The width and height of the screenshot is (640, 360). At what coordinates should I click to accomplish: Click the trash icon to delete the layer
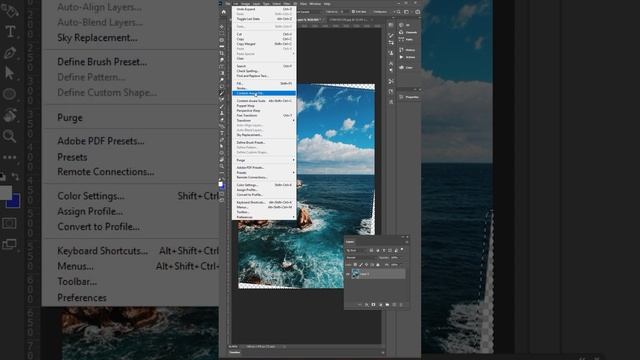tap(401, 305)
